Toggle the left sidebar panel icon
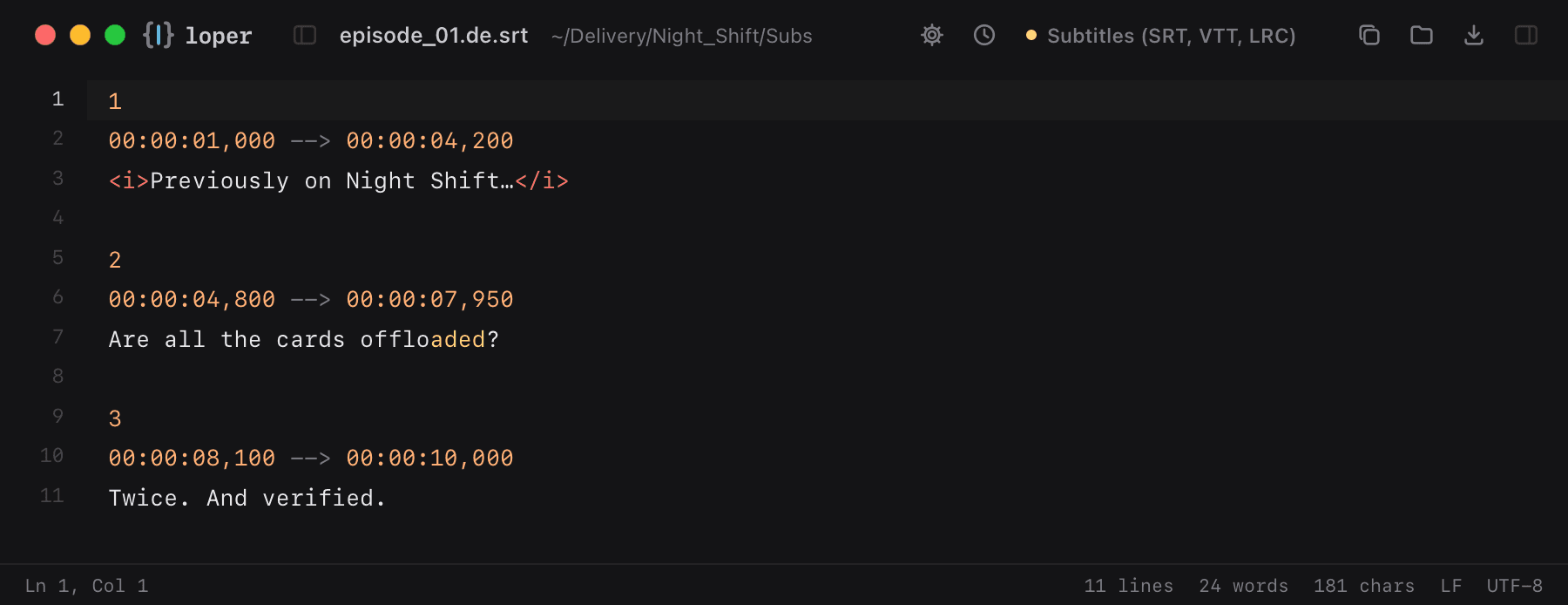The height and width of the screenshot is (605, 1568). click(305, 35)
